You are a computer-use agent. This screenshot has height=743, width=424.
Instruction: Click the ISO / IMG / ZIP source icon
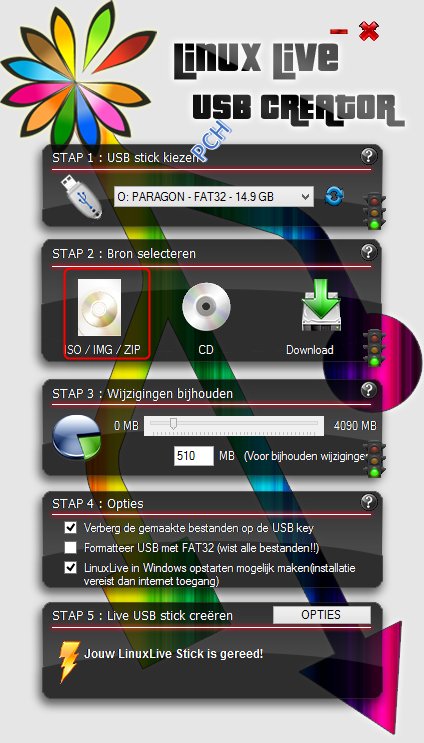(99, 307)
